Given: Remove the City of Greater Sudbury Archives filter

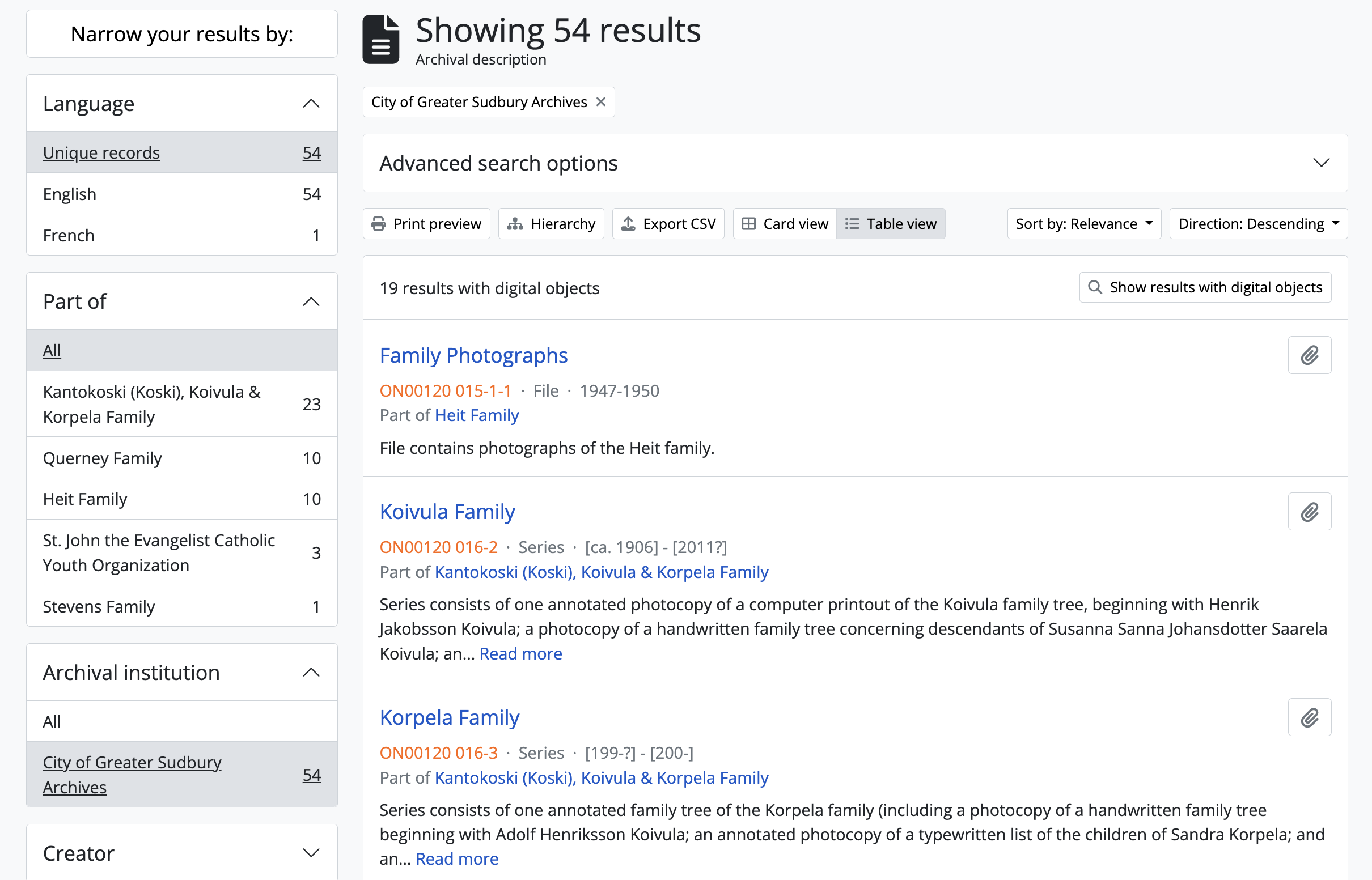Looking at the screenshot, I should pyautogui.click(x=600, y=102).
